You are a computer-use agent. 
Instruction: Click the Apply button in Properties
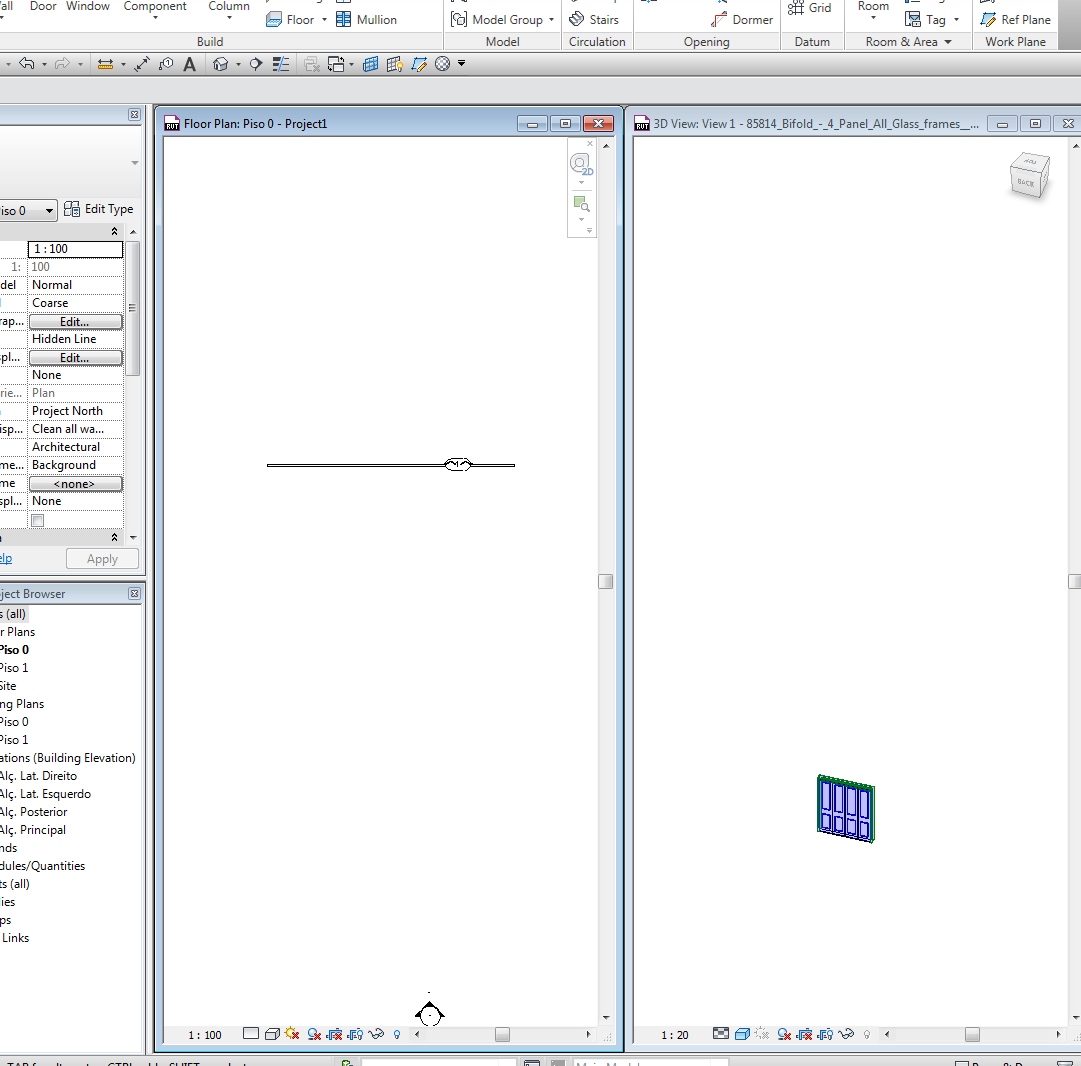pos(102,559)
